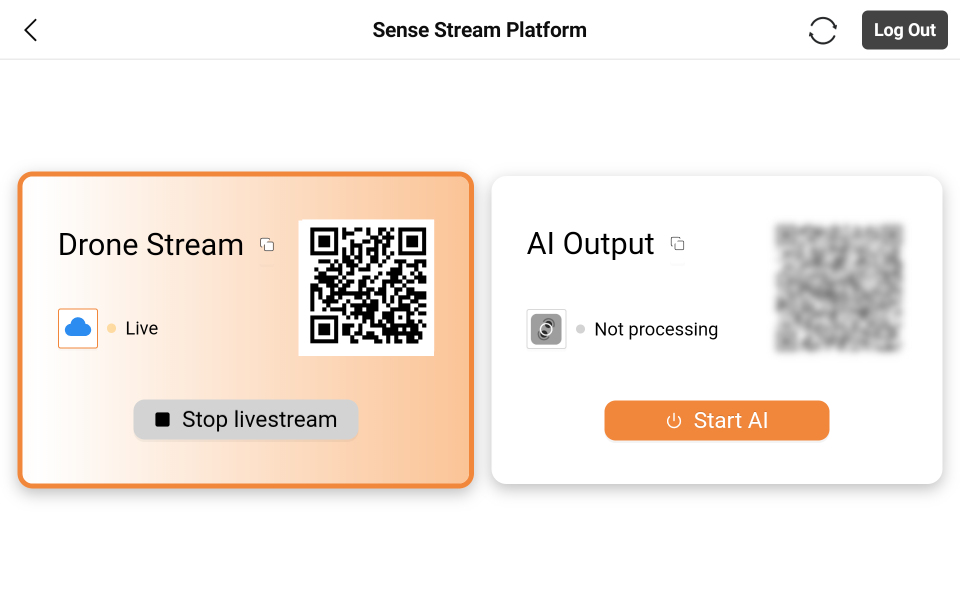
Task: Open the Drone Stream QR code
Action: [366, 287]
